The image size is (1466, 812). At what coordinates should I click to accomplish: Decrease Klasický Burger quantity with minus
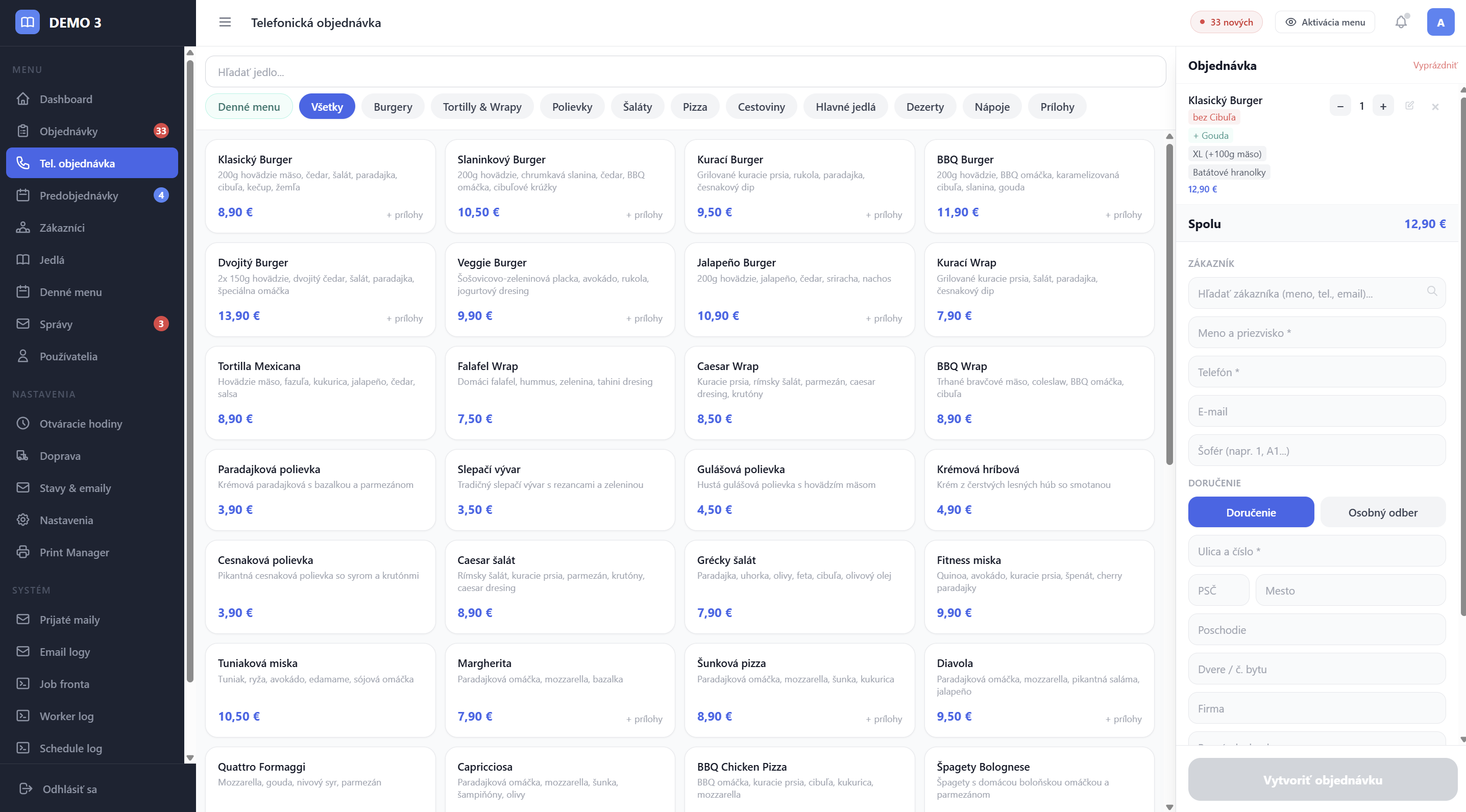(1340, 106)
